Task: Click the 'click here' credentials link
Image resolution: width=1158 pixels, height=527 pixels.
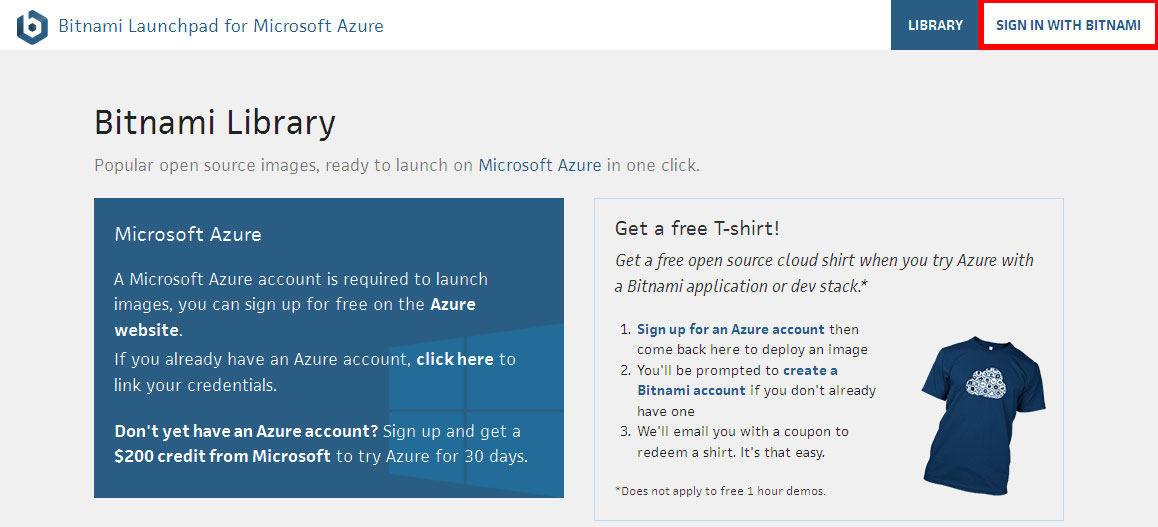Action: pyautogui.click(x=455, y=359)
